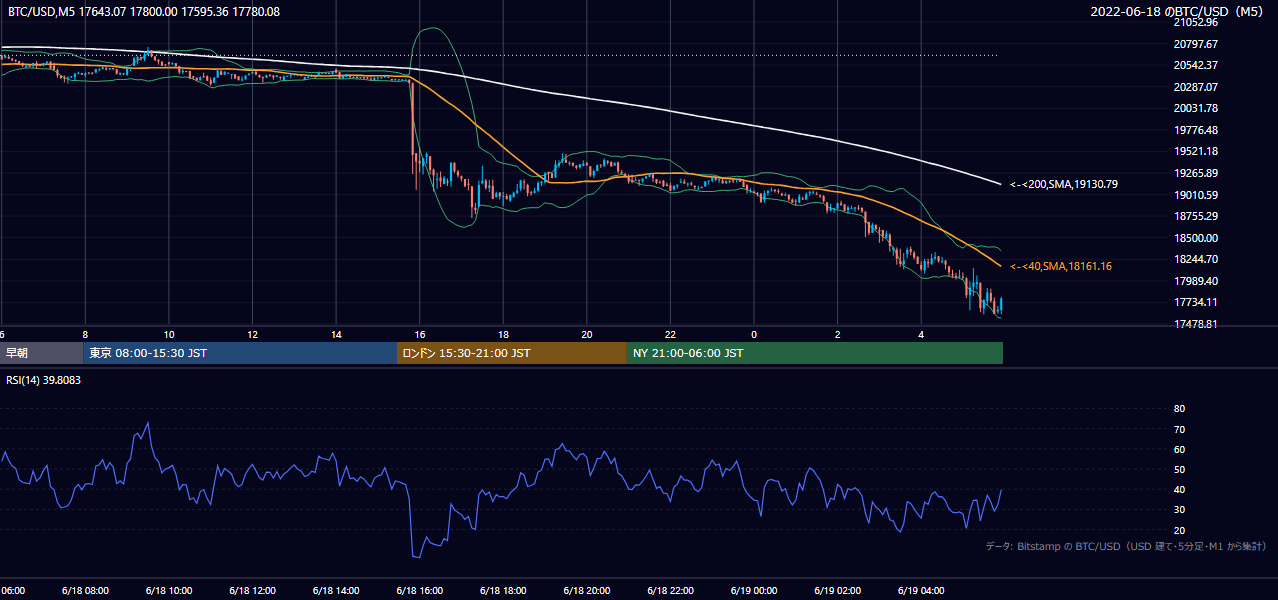Click hour label 4 under price chart
1278x600 pixels.
pyautogui.click(x=921, y=334)
